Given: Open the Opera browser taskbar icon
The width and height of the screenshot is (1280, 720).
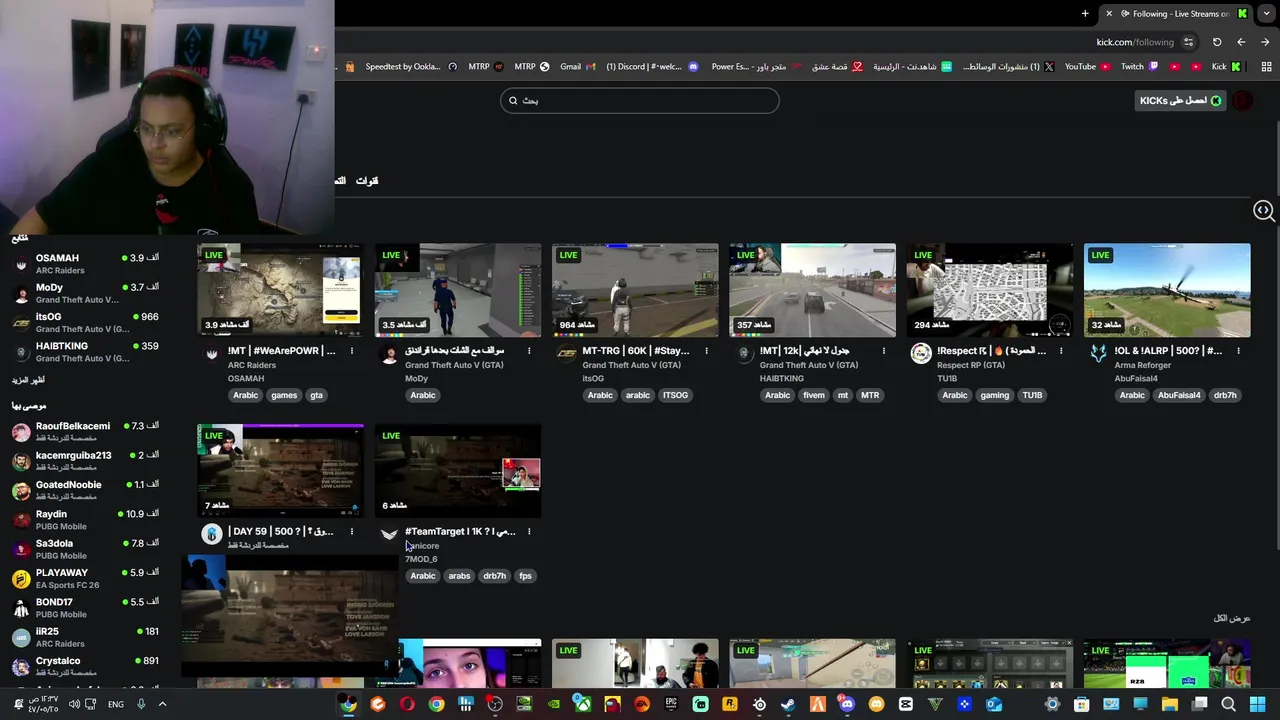Looking at the screenshot, I should tap(406, 704).
